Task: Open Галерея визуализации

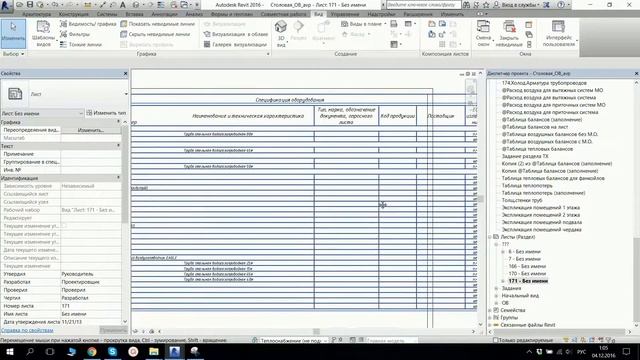Action: tap(235, 44)
